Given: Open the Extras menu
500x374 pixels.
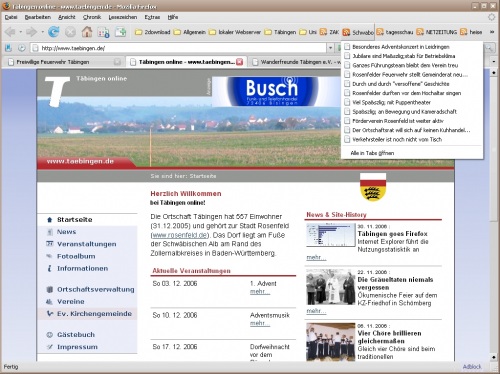Looking at the screenshot, I should [152, 17].
